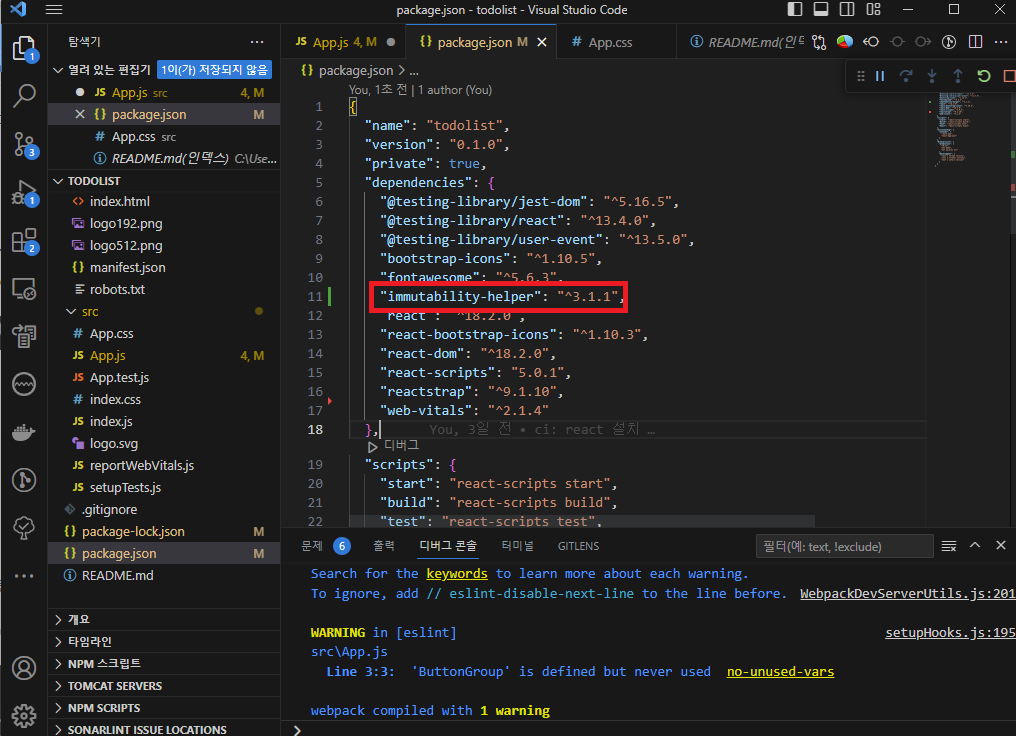The height and width of the screenshot is (736, 1016).
Task: Toggle secondary side bar visibility
Action: [847, 9]
